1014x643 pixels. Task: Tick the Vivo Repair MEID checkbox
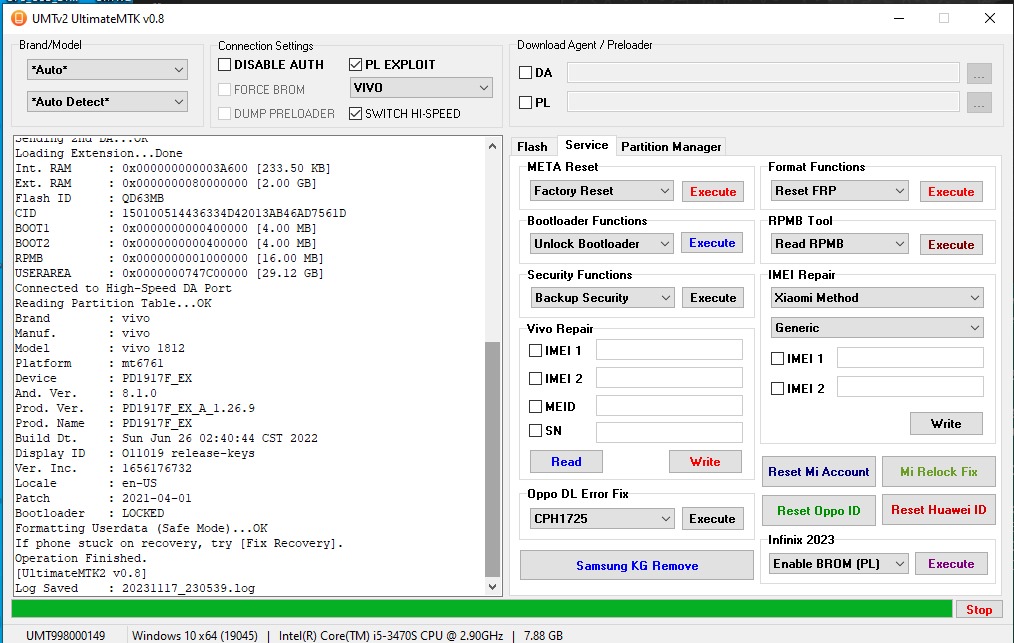coord(536,407)
